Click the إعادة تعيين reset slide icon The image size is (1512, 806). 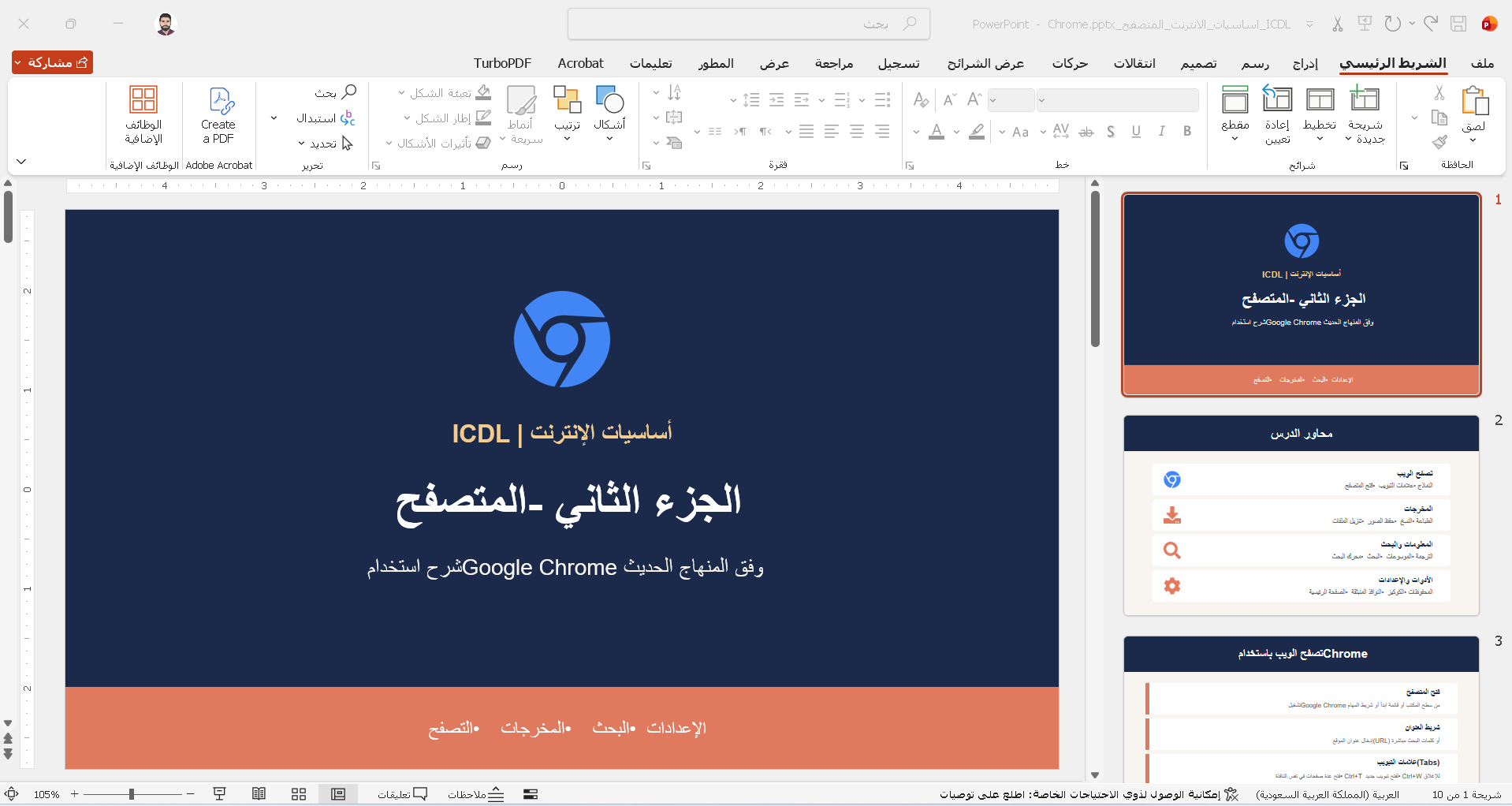coord(1277,100)
